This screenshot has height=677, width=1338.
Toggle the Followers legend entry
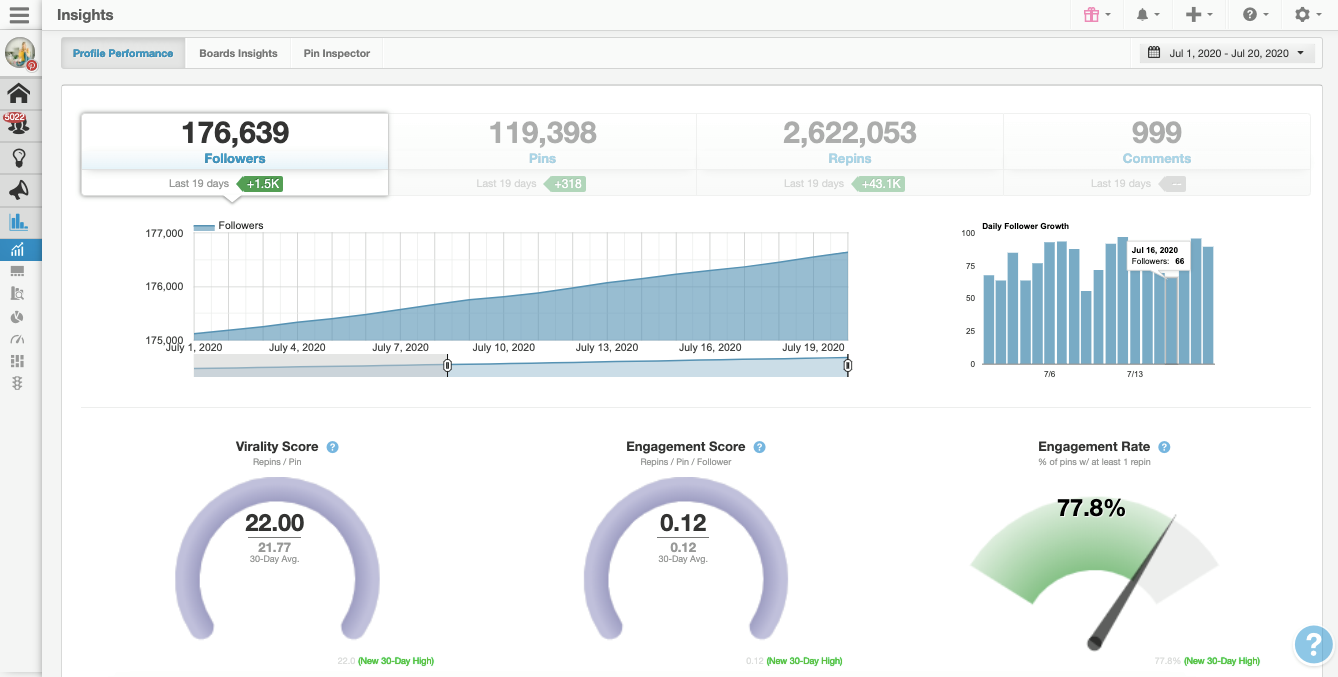pyautogui.click(x=229, y=226)
